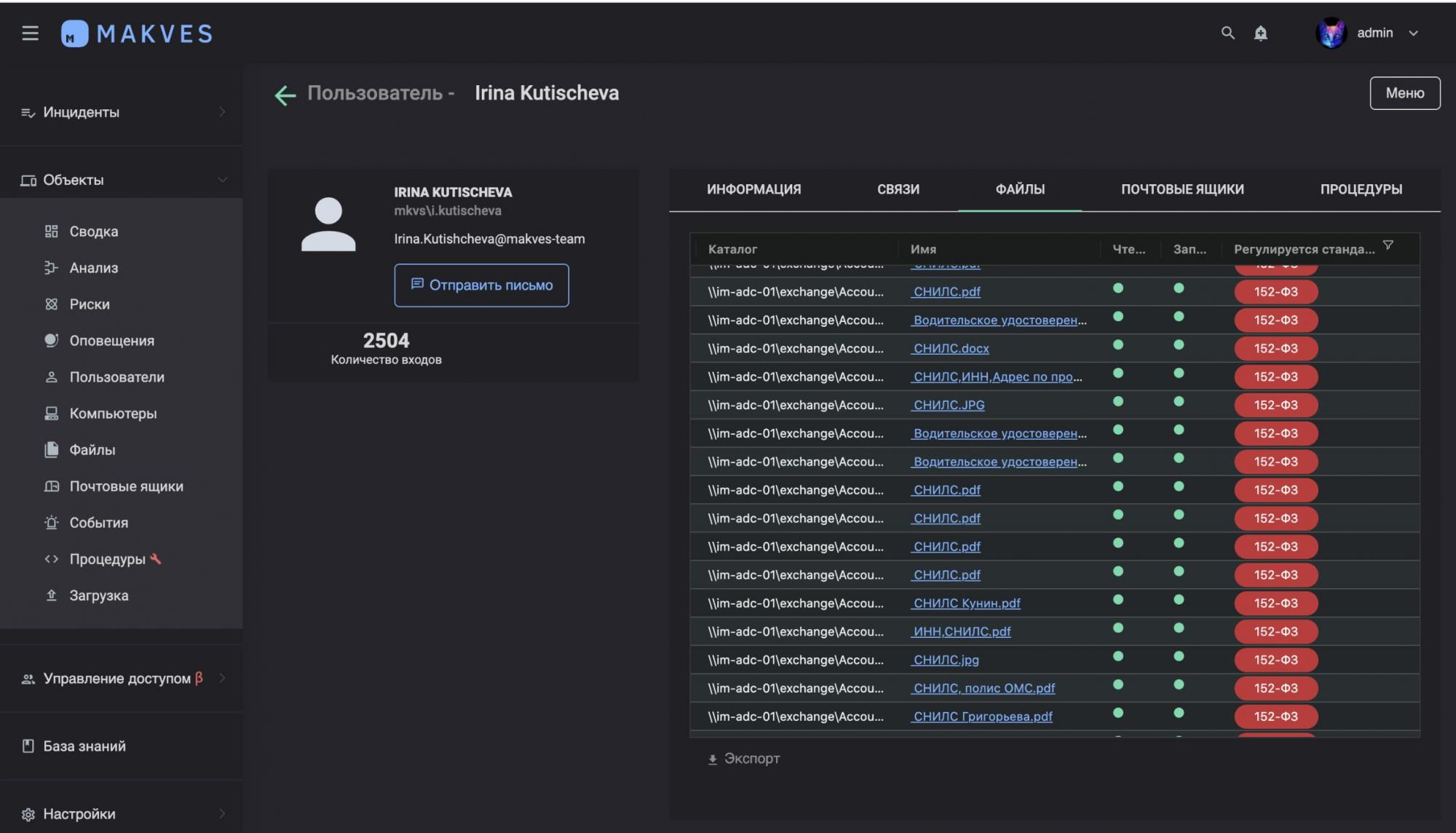
Task: Click the Экспорт download button
Action: coord(743,759)
